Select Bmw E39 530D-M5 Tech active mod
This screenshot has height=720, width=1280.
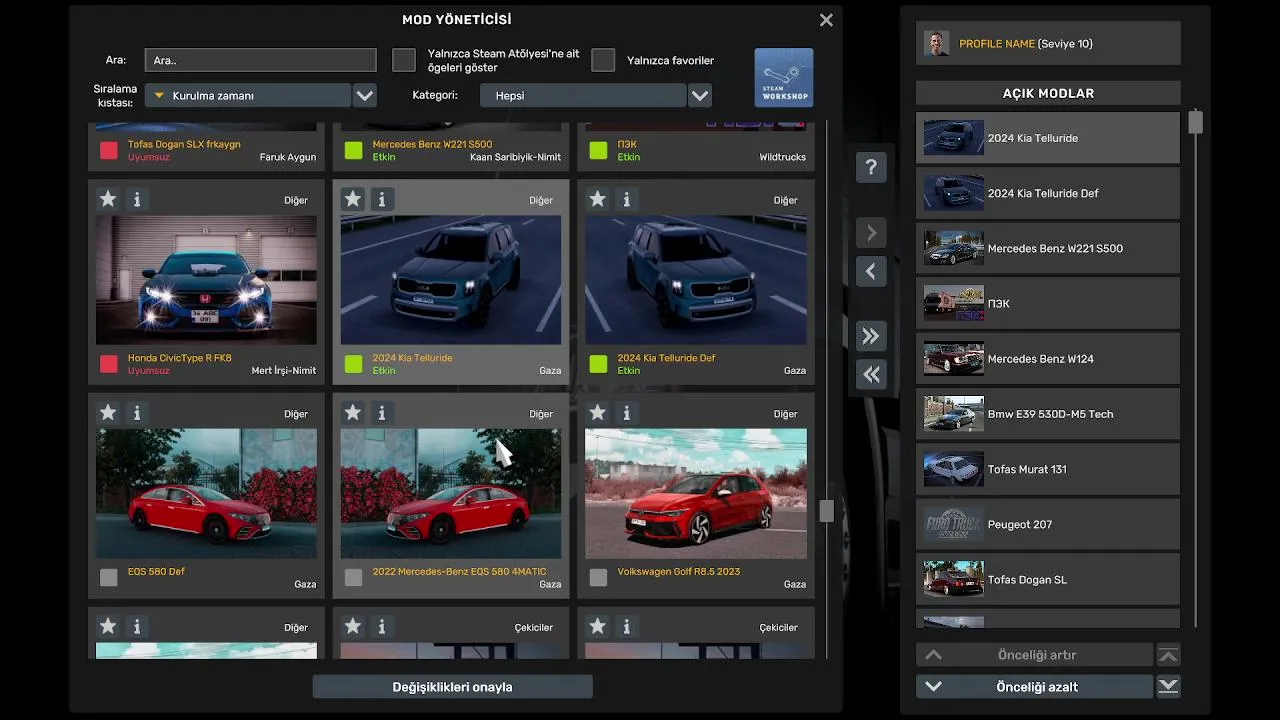pos(1048,413)
